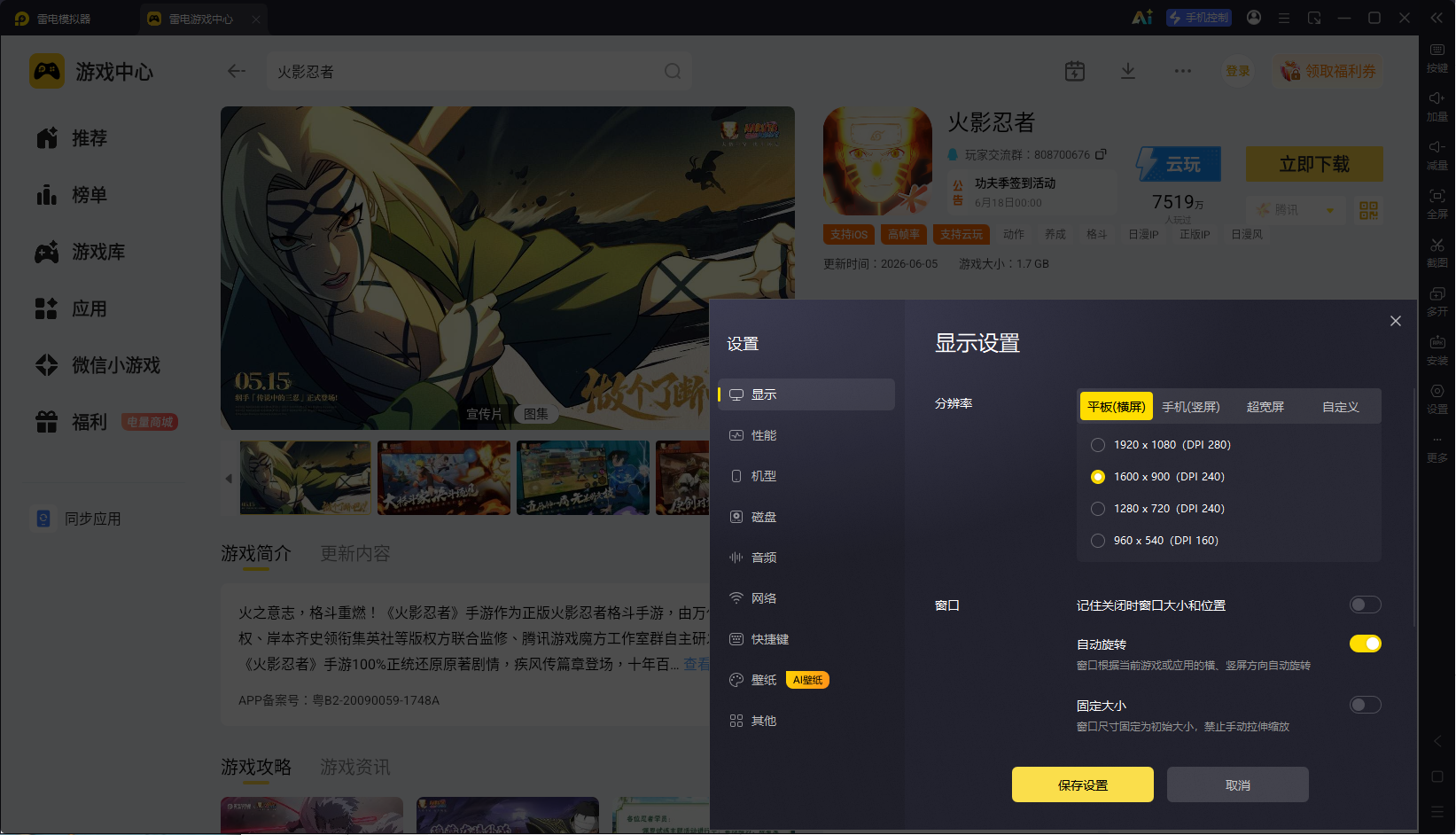
Task: Open 显示 display settings category
Action: 806,394
